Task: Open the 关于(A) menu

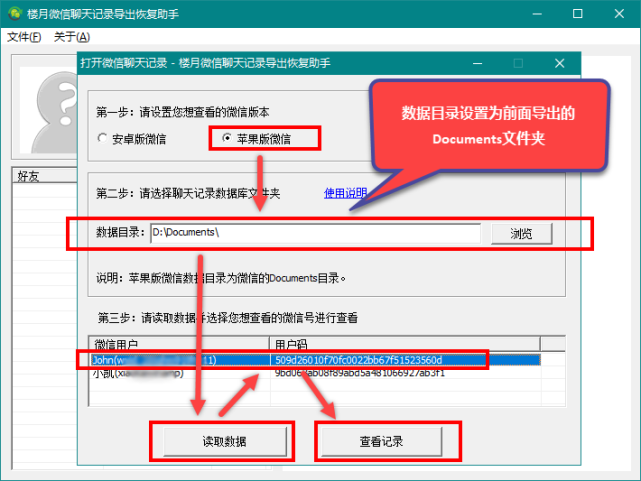Action: tap(72, 37)
